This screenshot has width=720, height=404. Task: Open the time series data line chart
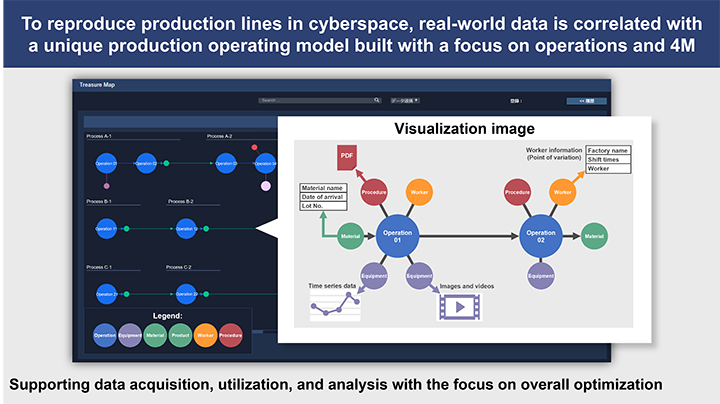[x=335, y=305]
